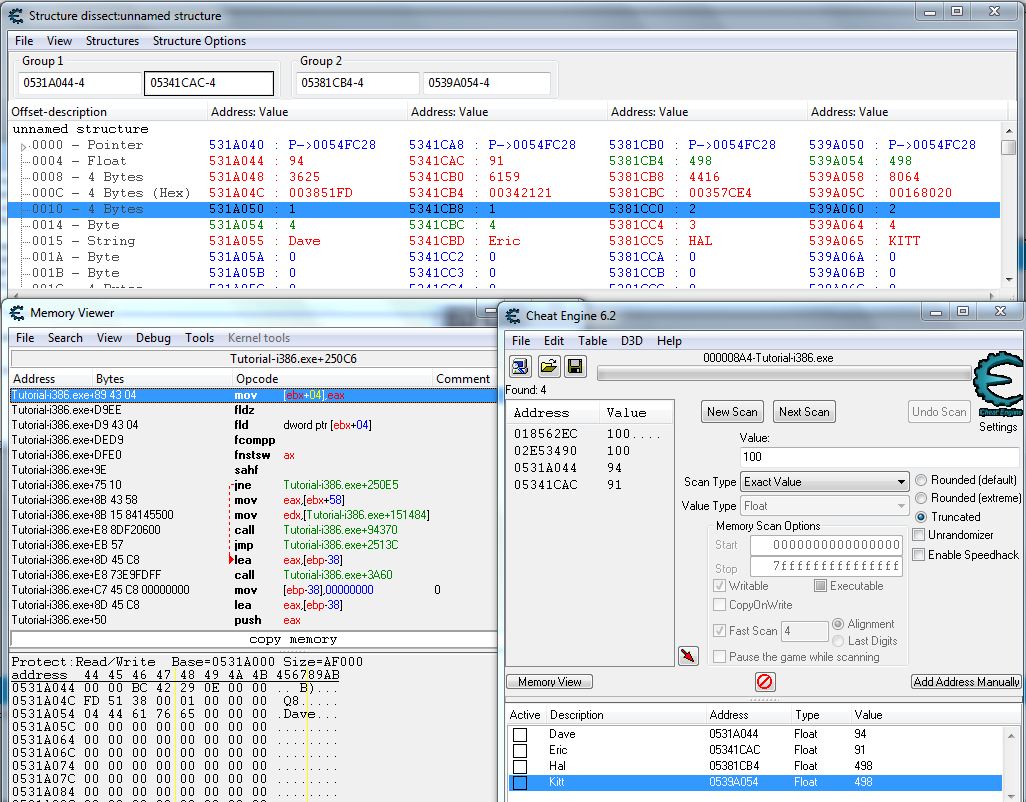Click Add Address Manually

pyautogui.click(x=964, y=681)
